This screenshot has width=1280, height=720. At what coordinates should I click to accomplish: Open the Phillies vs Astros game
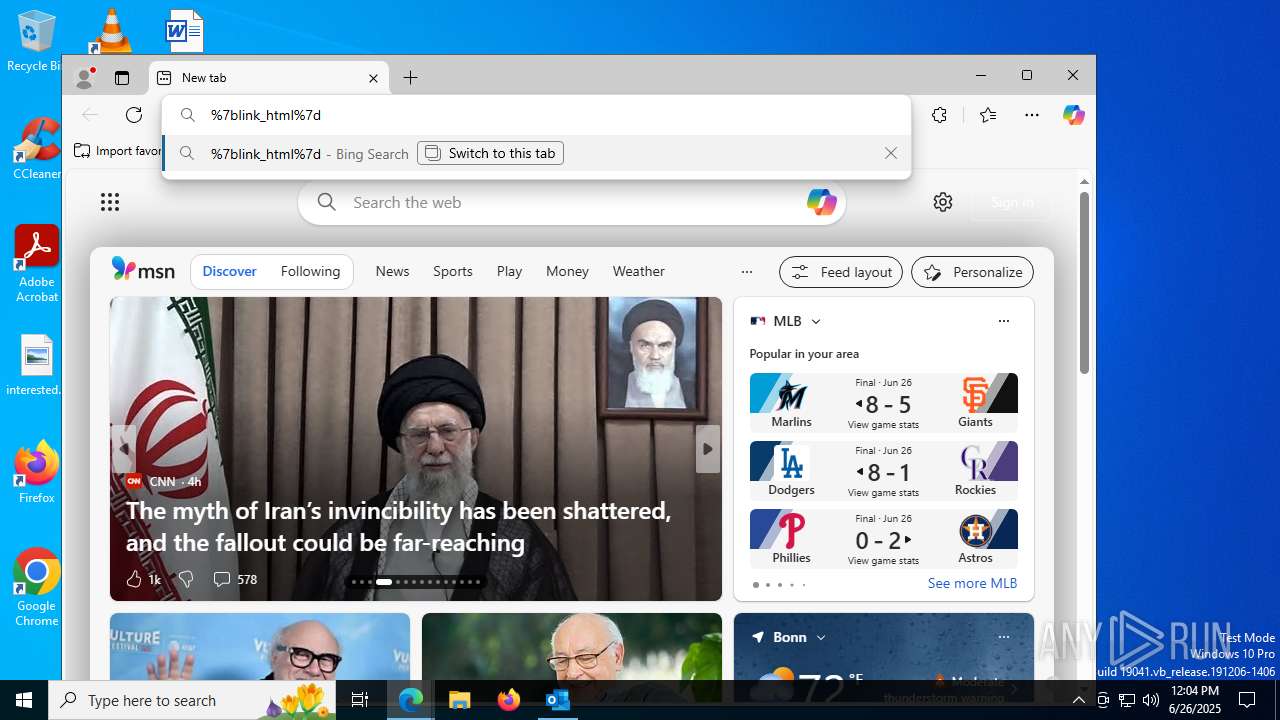[x=884, y=538]
